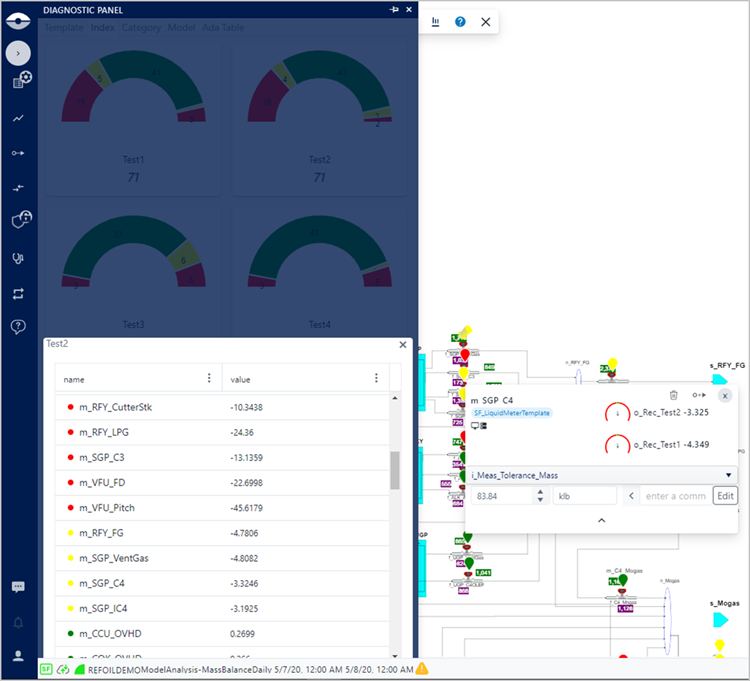Click the SF_LiquidMeterTemplate link
The height and width of the screenshot is (681, 750).
click(x=512, y=412)
